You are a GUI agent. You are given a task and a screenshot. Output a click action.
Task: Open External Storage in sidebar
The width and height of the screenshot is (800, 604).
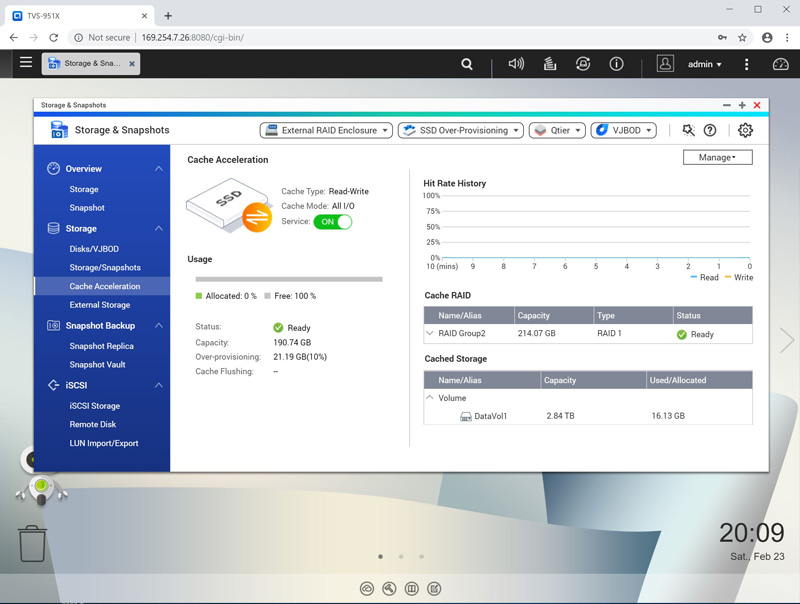[x=99, y=305]
